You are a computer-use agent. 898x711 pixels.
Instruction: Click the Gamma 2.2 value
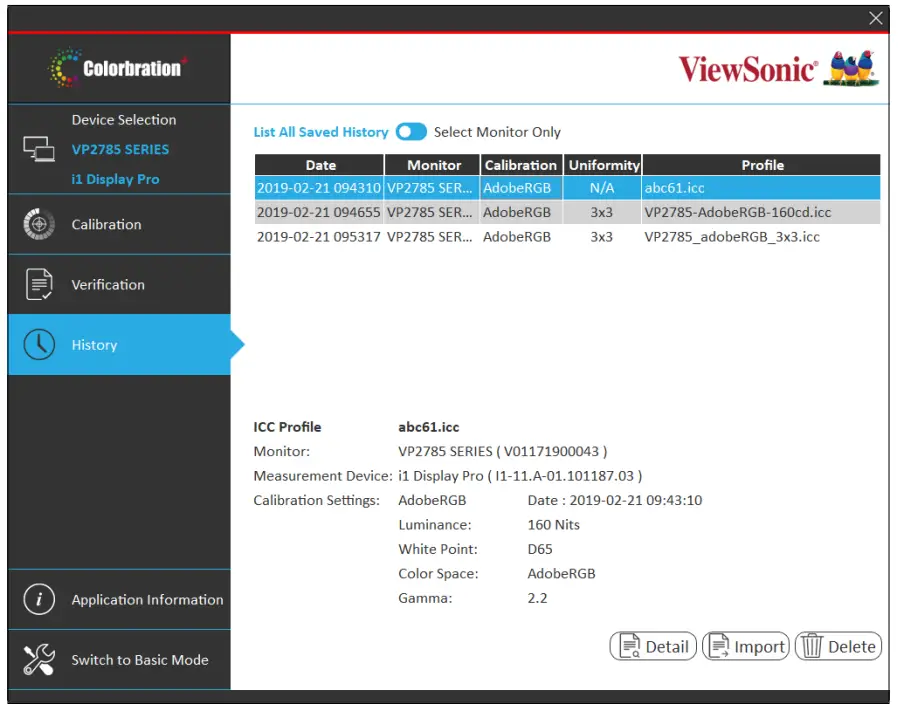click(x=537, y=598)
